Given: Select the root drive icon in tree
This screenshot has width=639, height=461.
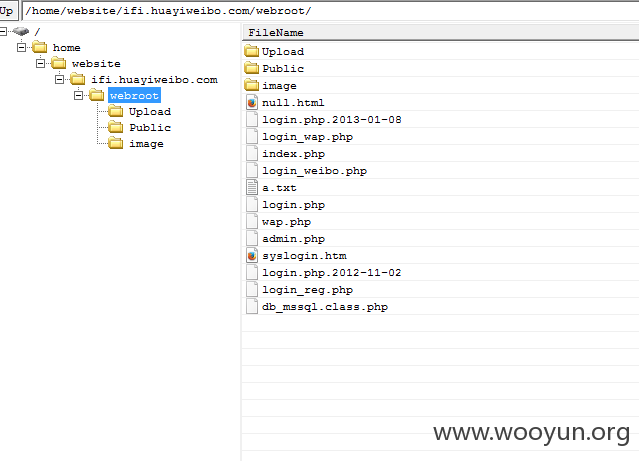Looking at the screenshot, I should point(21,31).
